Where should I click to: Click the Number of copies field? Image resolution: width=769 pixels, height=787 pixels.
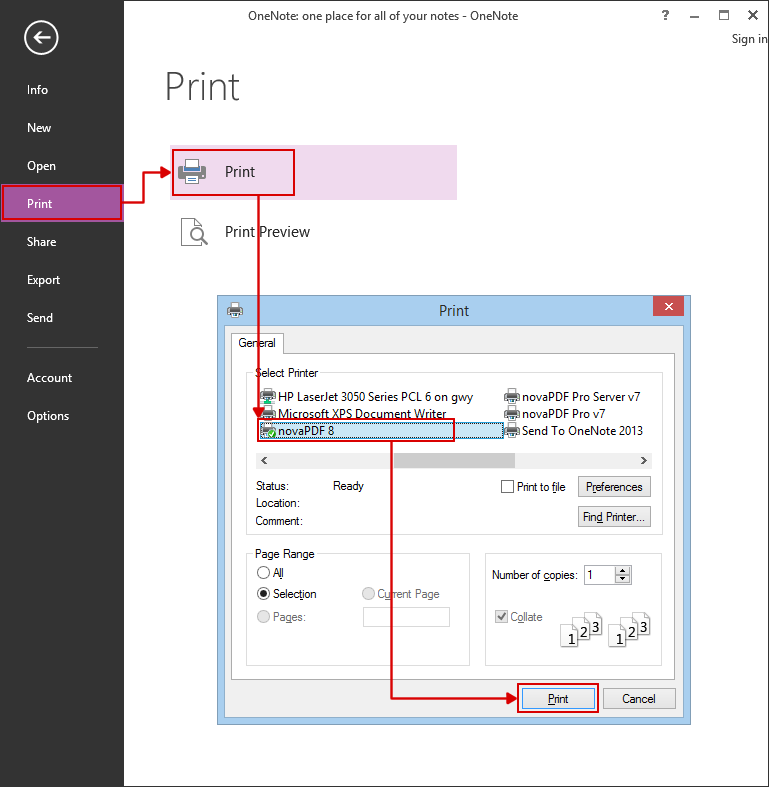[x=600, y=575]
